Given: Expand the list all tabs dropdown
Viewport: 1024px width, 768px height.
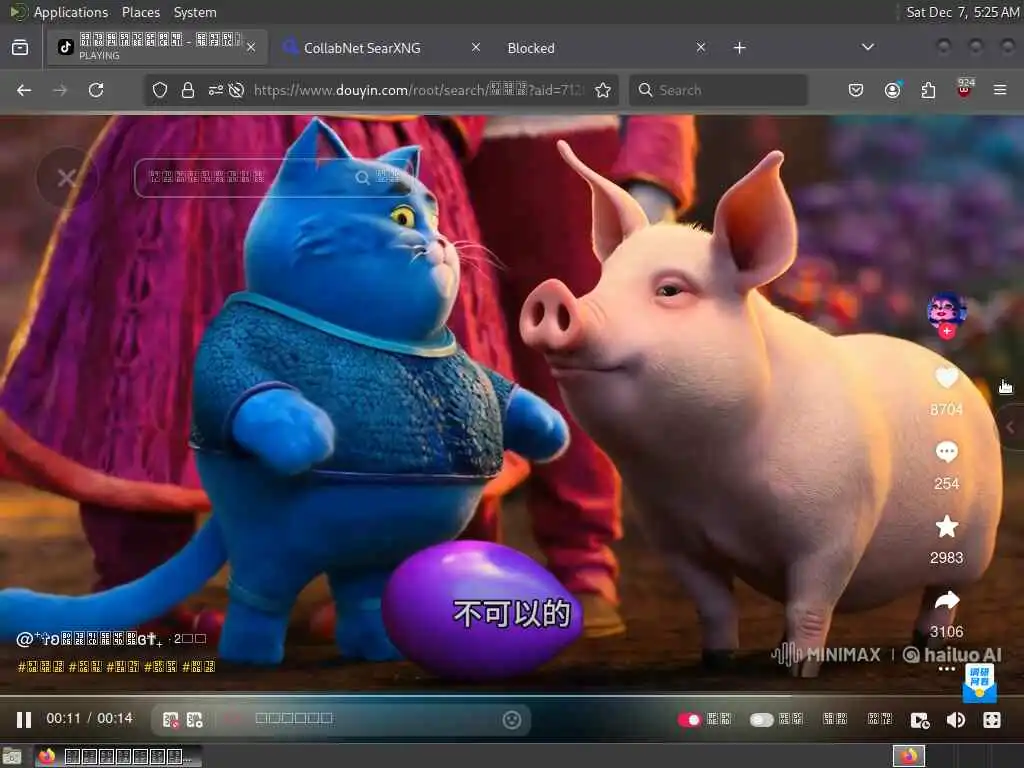Looking at the screenshot, I should pyautogui.click(x=867, y=47).
